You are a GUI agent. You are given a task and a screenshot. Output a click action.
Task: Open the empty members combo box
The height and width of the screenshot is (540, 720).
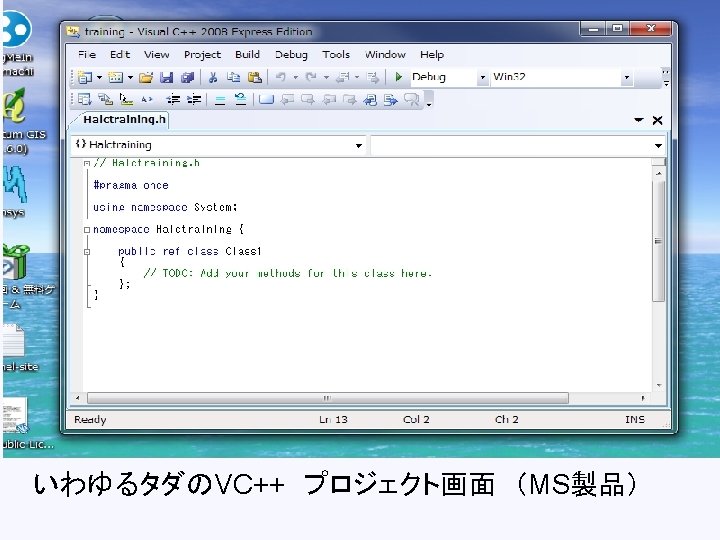(x=518, y=145)
